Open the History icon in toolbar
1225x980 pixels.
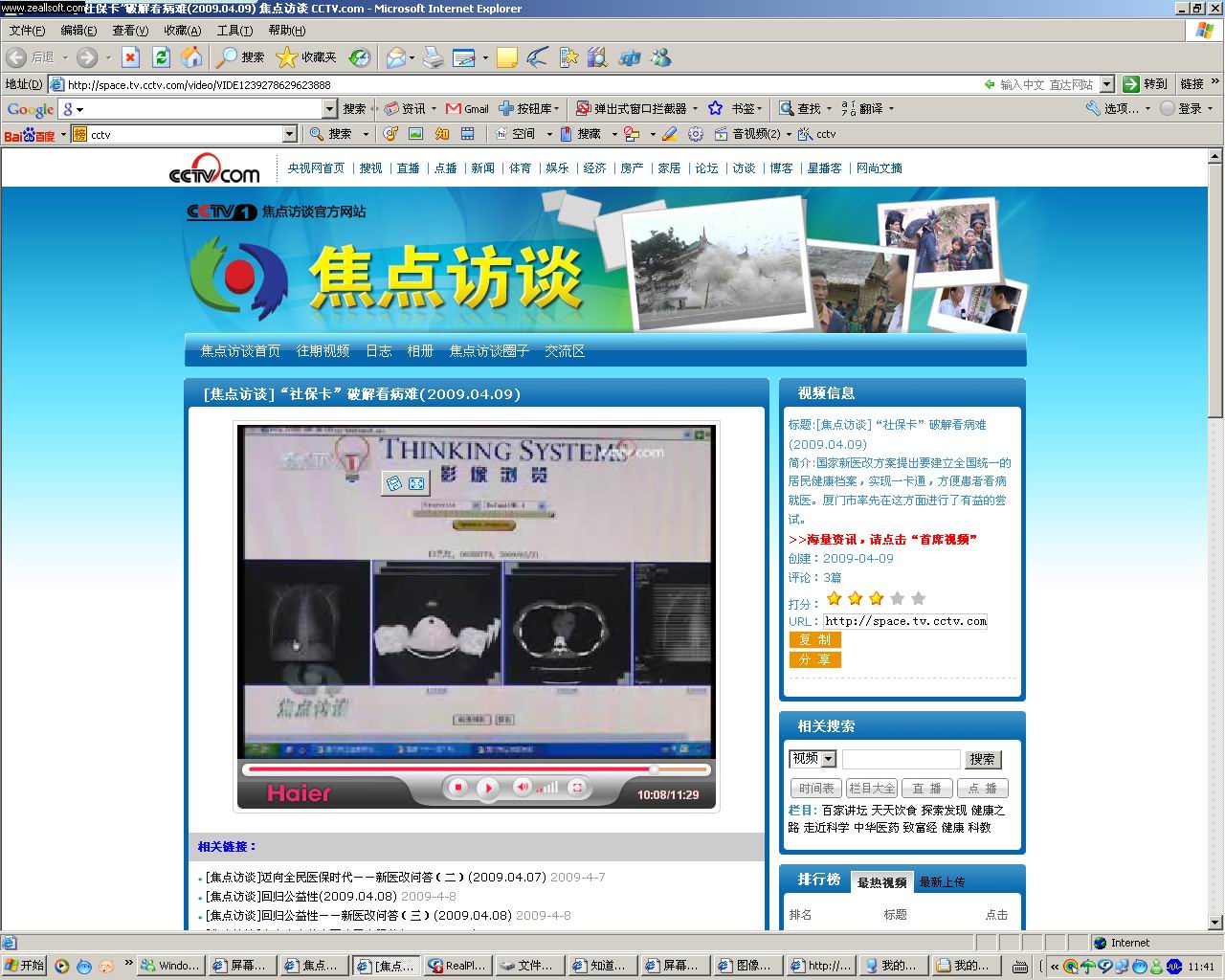(359, 58)
